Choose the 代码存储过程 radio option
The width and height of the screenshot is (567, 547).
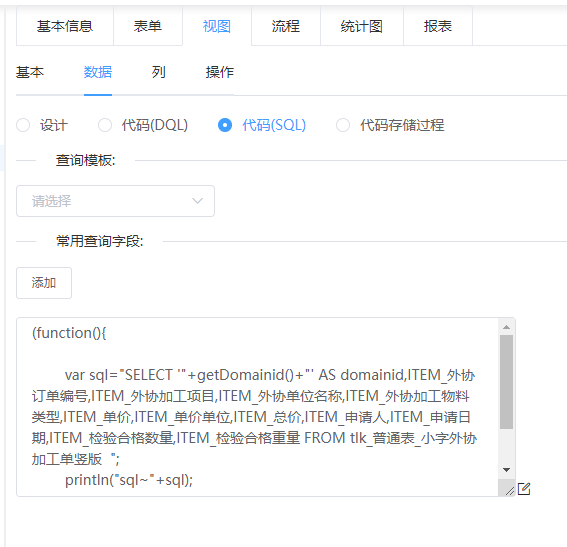point(343,125)
